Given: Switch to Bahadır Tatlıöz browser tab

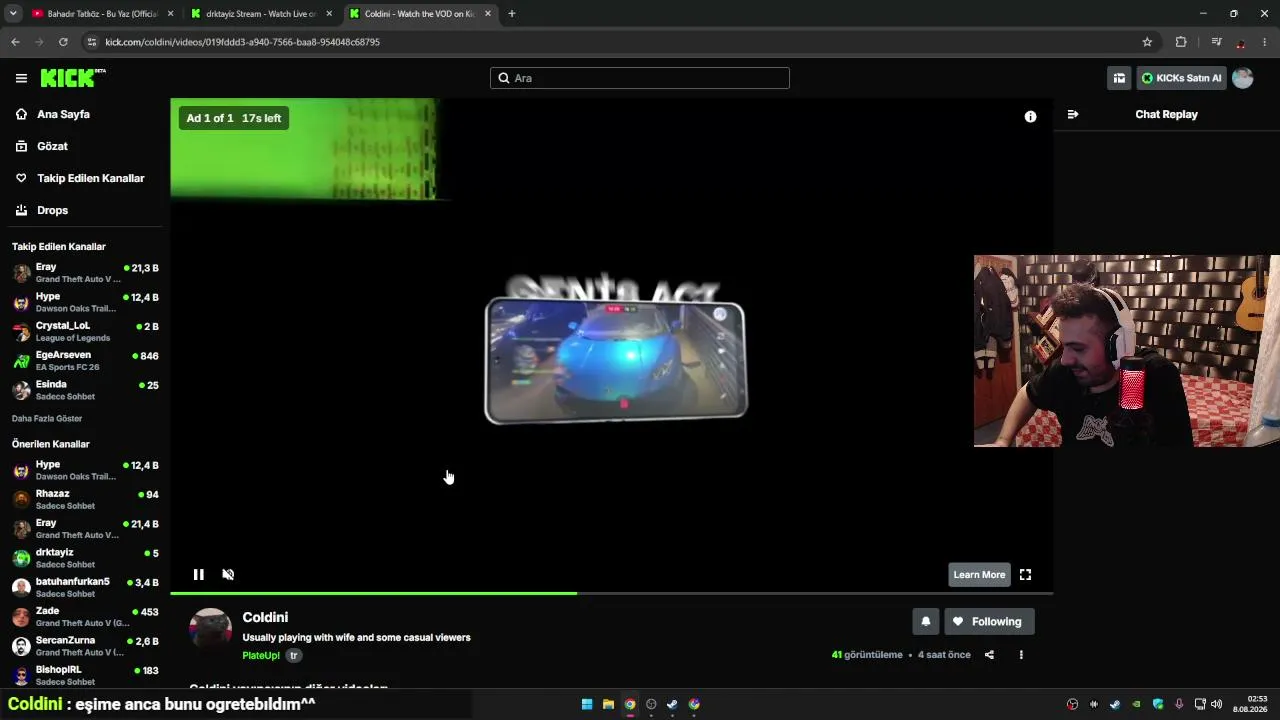Looking at the screenshot, I should point(102,14).
